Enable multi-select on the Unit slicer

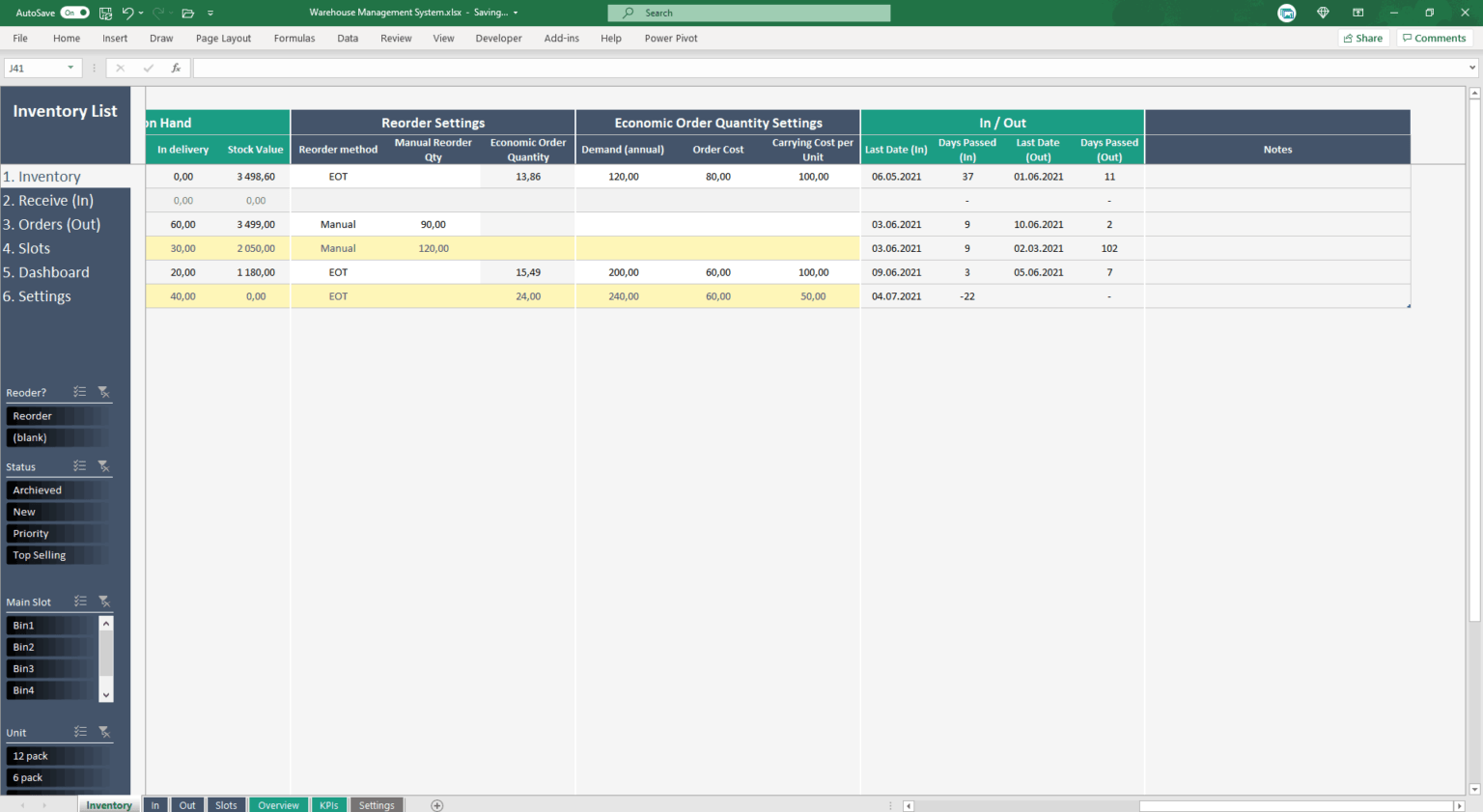80,732
